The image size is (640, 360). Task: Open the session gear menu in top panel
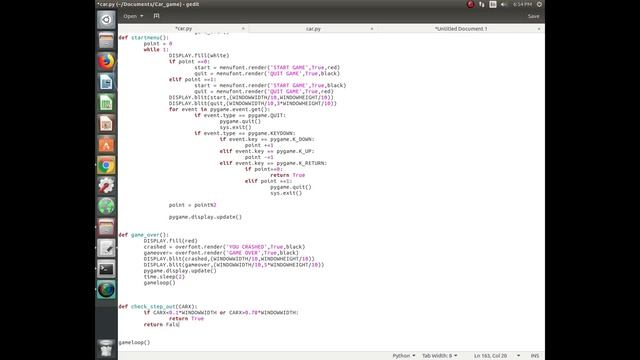pos(539,4)
